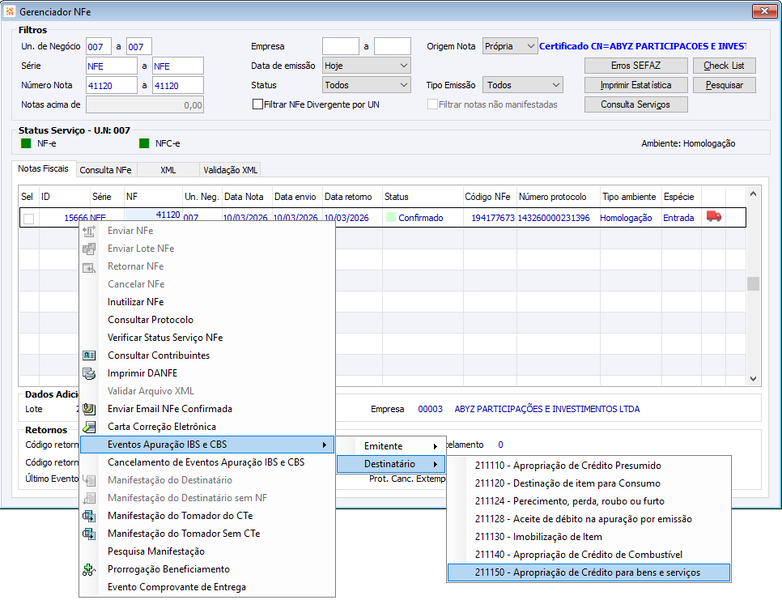Click the green NF-e service status indicator
The image size is (782, 600).
tap(26, 144)
